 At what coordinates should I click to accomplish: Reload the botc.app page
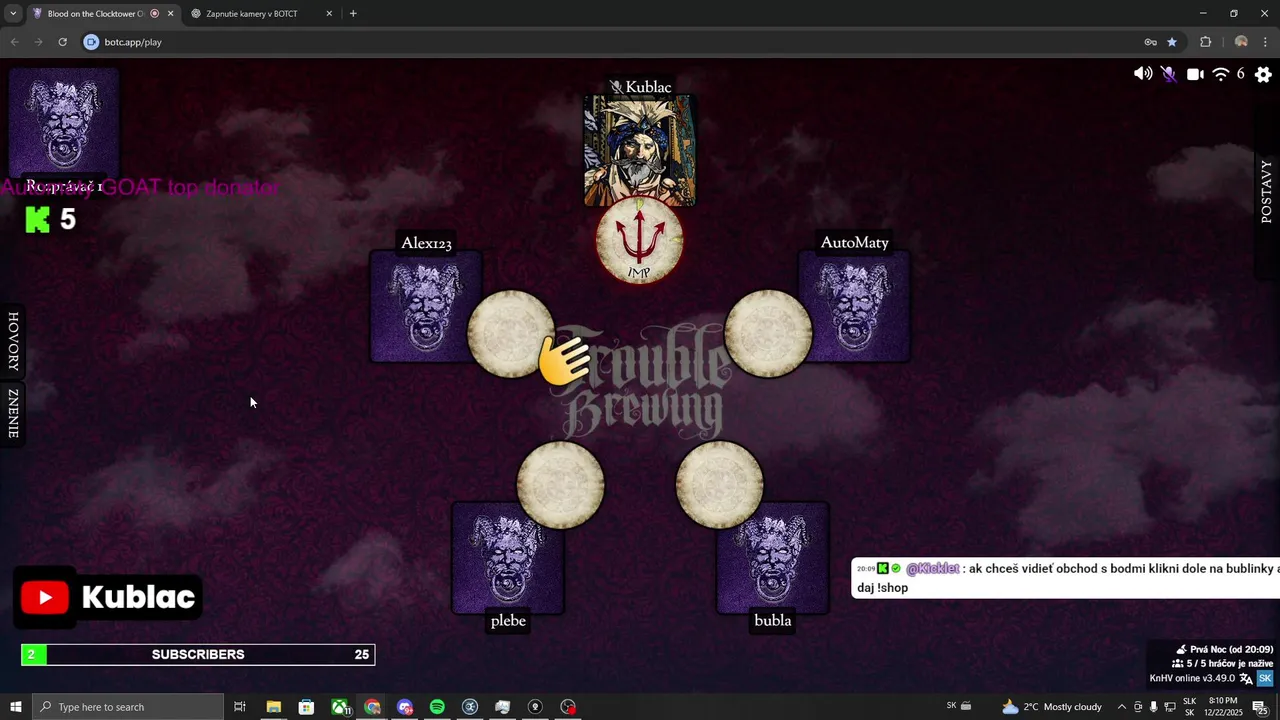tap(62, 42)
